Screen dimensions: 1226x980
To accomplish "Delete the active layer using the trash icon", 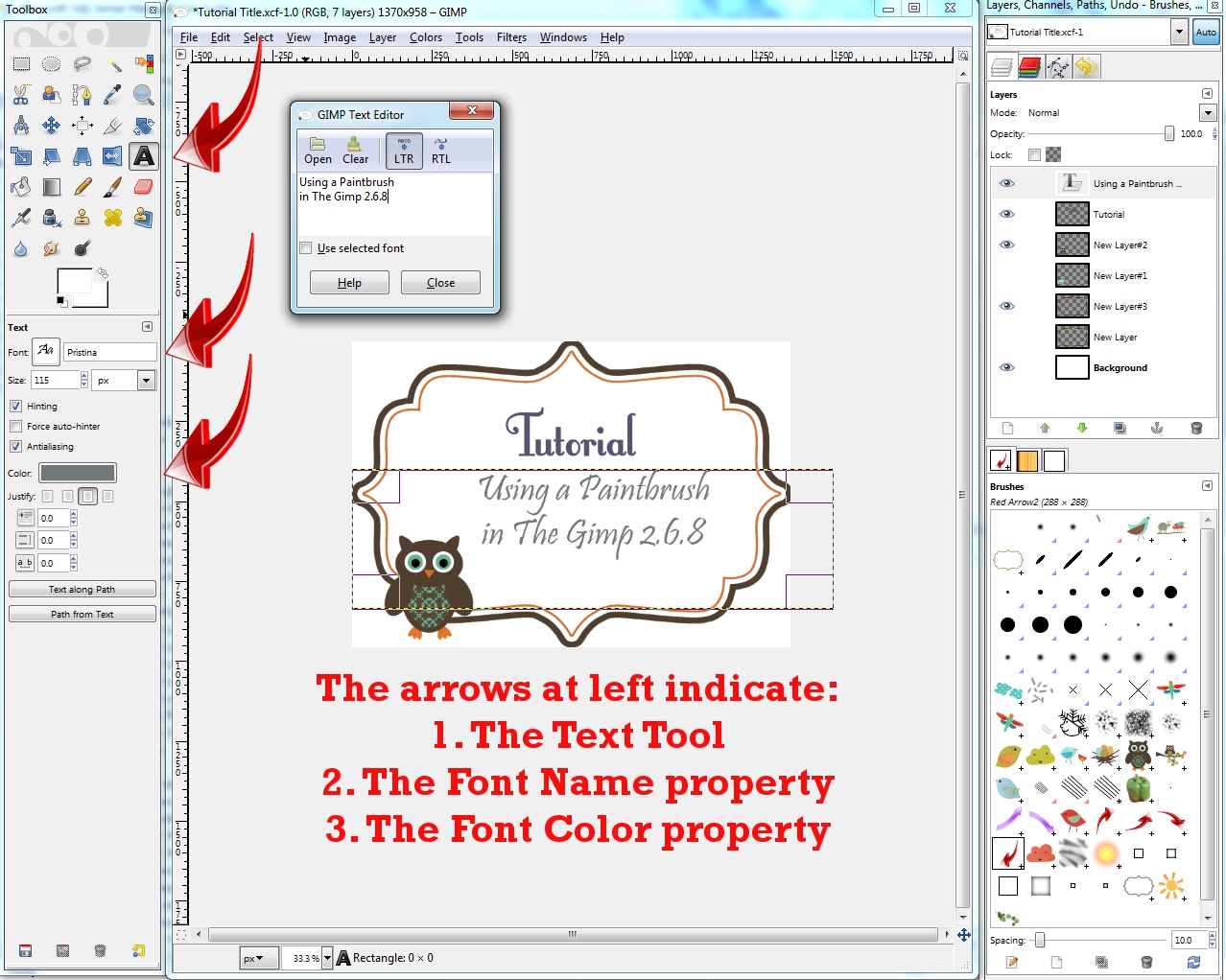I will [1197, 428].
